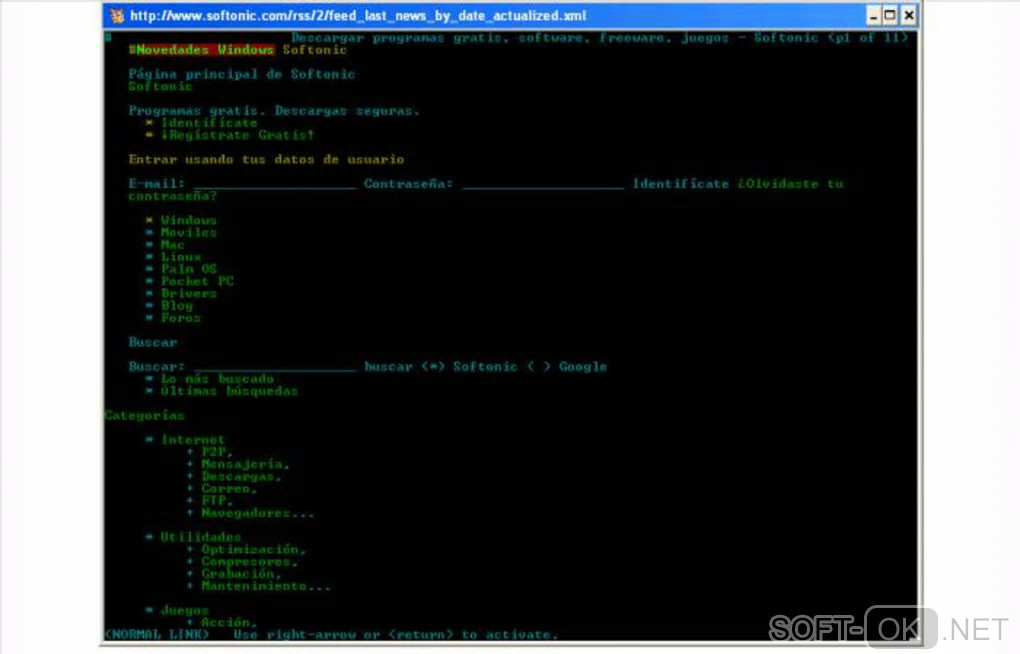Maximize the Lynx browser window
This screenshot has height=654, width=1020.
(891, 16)
